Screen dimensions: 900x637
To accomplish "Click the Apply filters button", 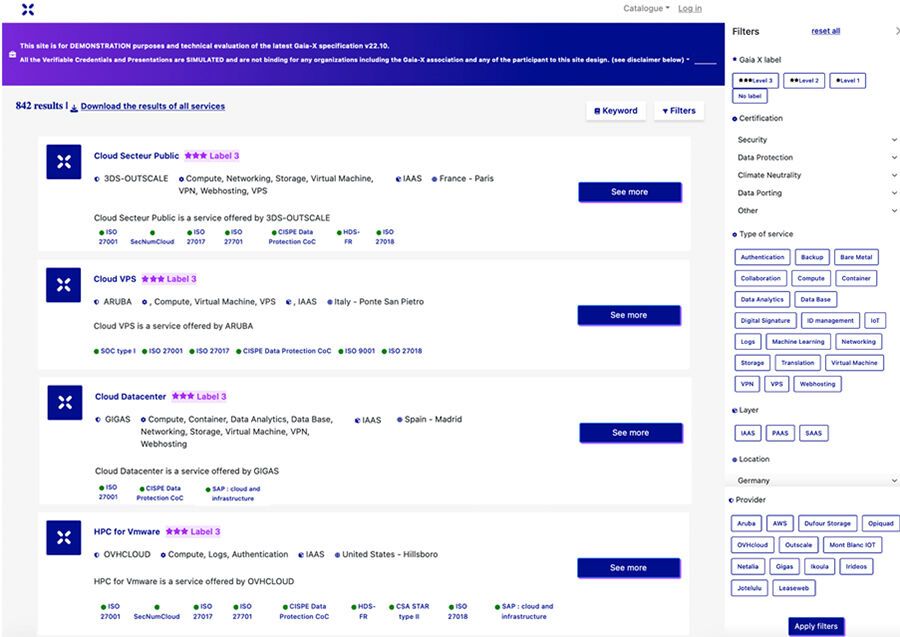I will (x=817, y=626).
